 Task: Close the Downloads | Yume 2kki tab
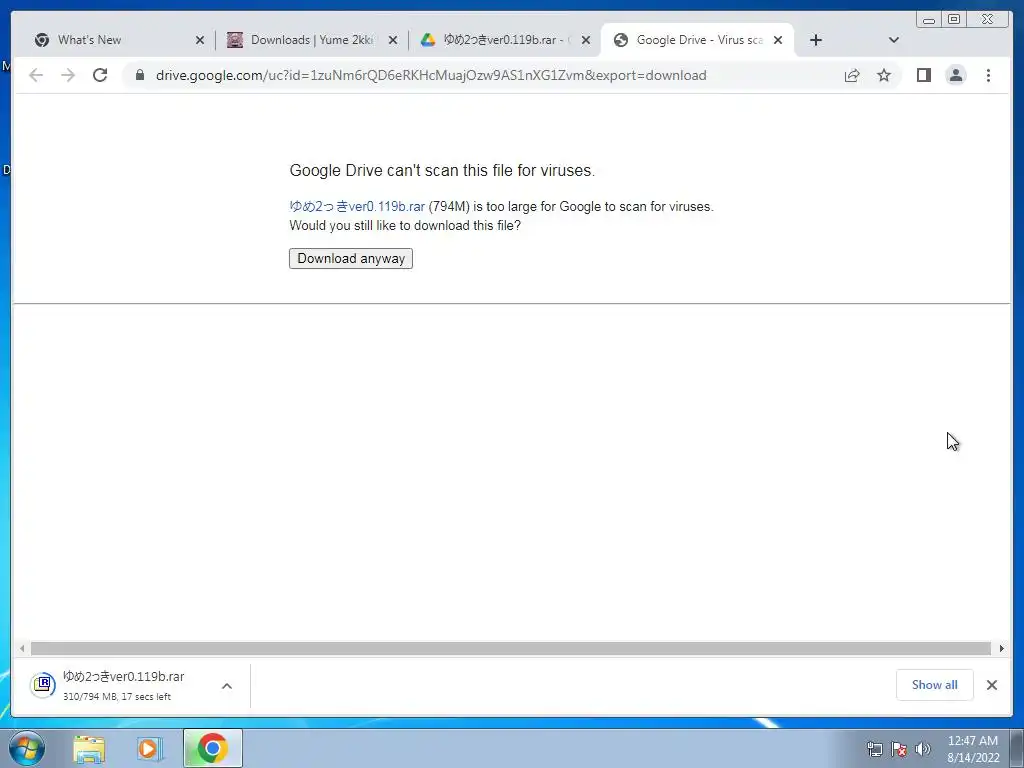(x=392, y=40)
